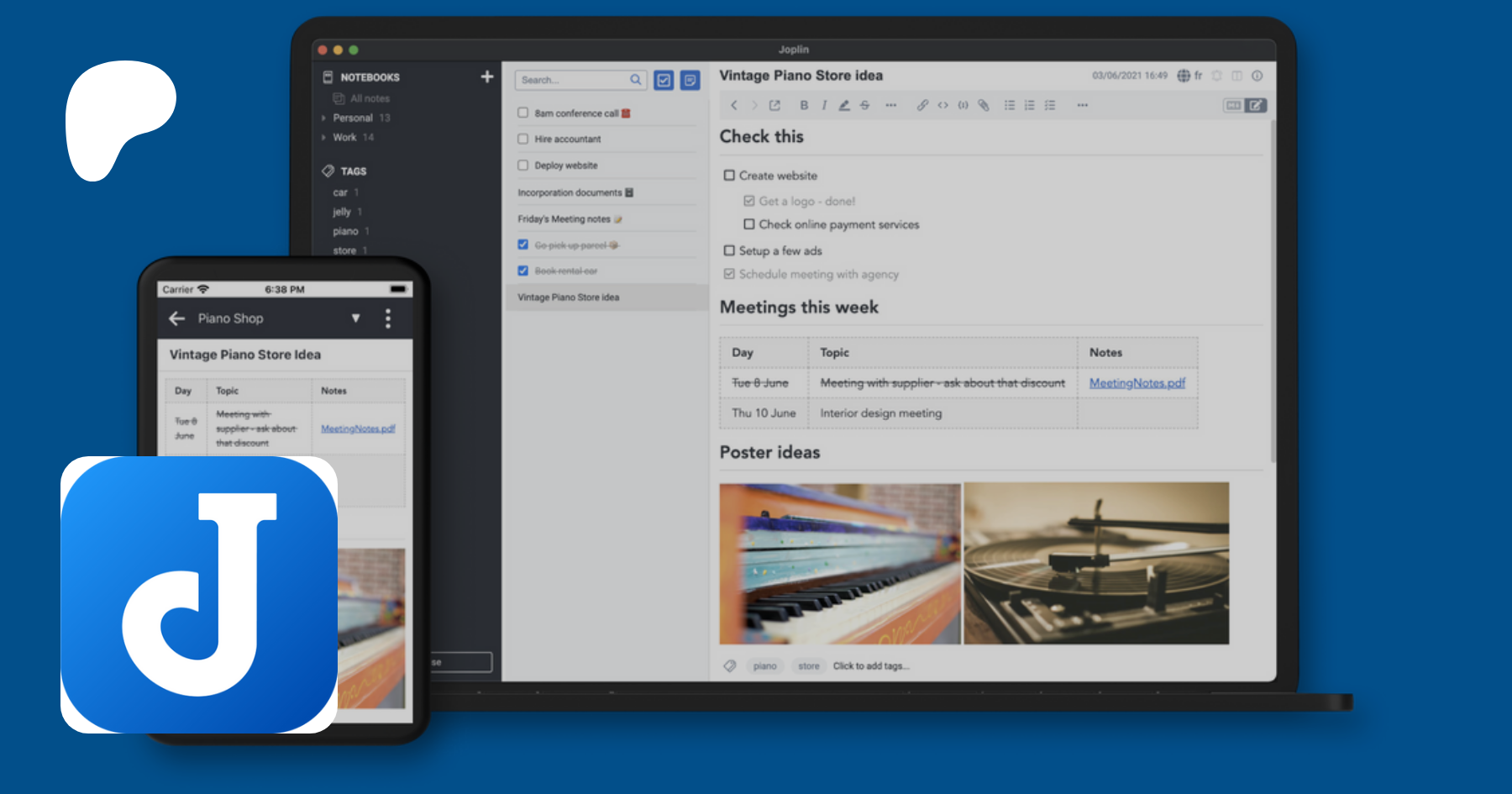Insert a checkbox list from the toolbar
This screenshot has height=794, width=1512.
(1049, 105)
